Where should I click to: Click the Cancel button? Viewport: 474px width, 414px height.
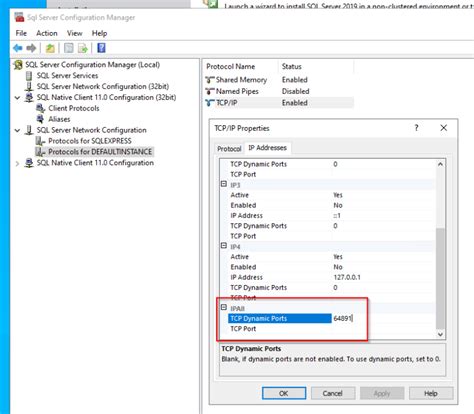[x=333, y=393]
